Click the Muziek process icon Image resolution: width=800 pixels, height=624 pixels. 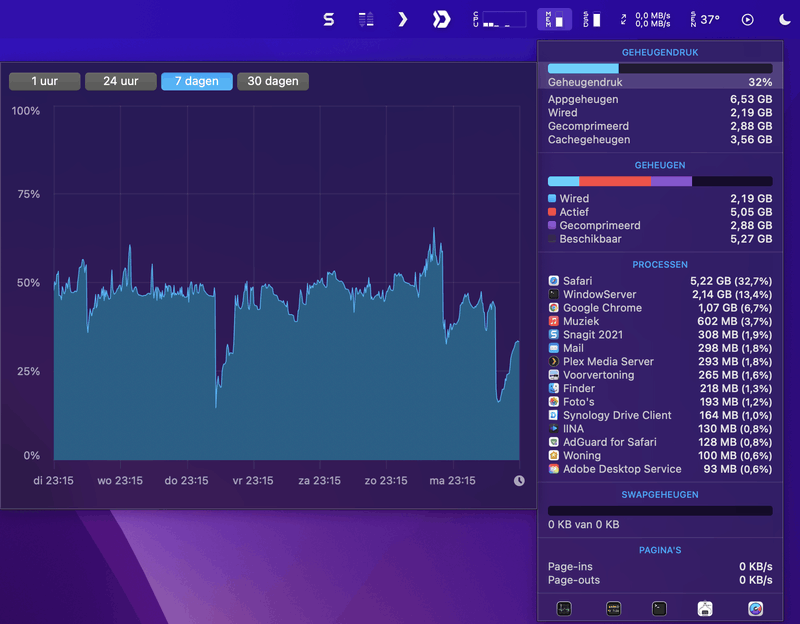[554, 321]
